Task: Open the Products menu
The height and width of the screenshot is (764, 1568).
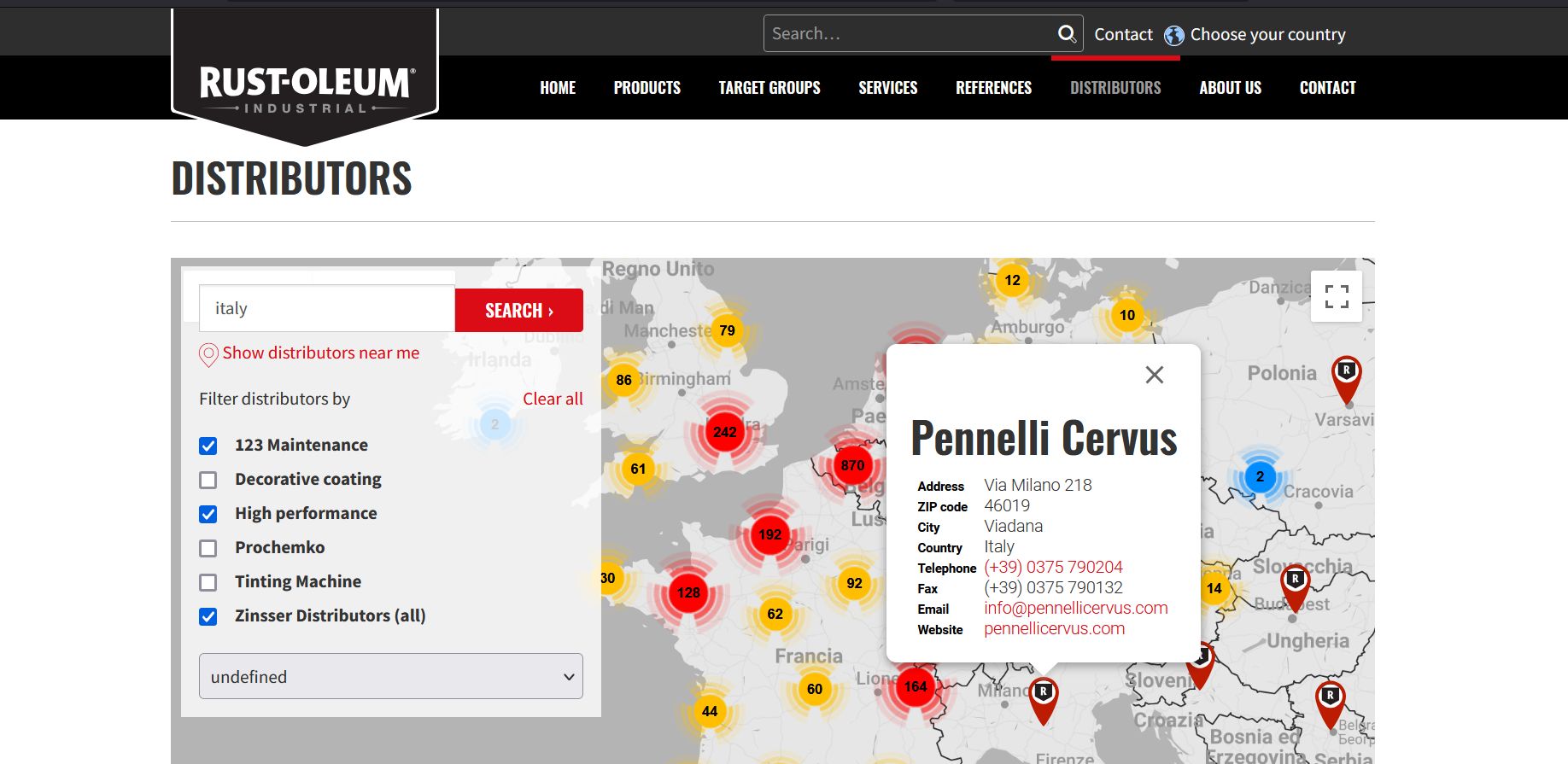Action: 647,88
